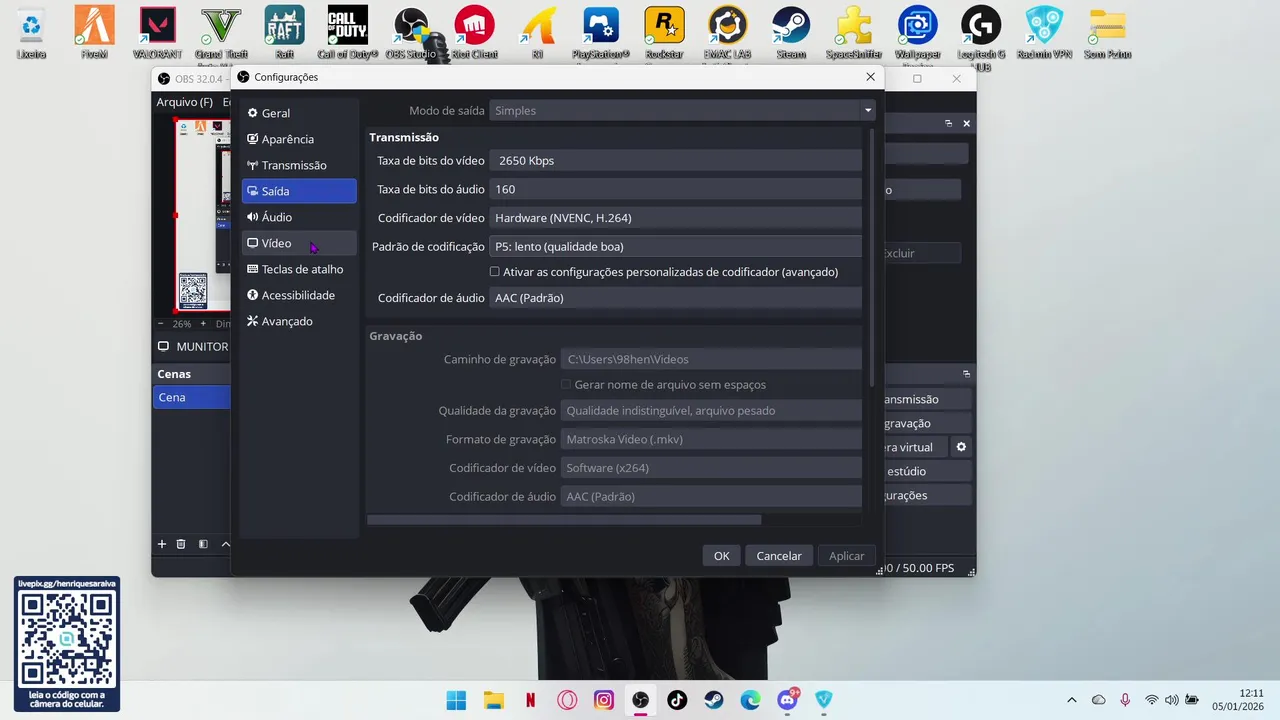Open the Steam desktop icon
1280x720 pixels.
tap(791, 33)
